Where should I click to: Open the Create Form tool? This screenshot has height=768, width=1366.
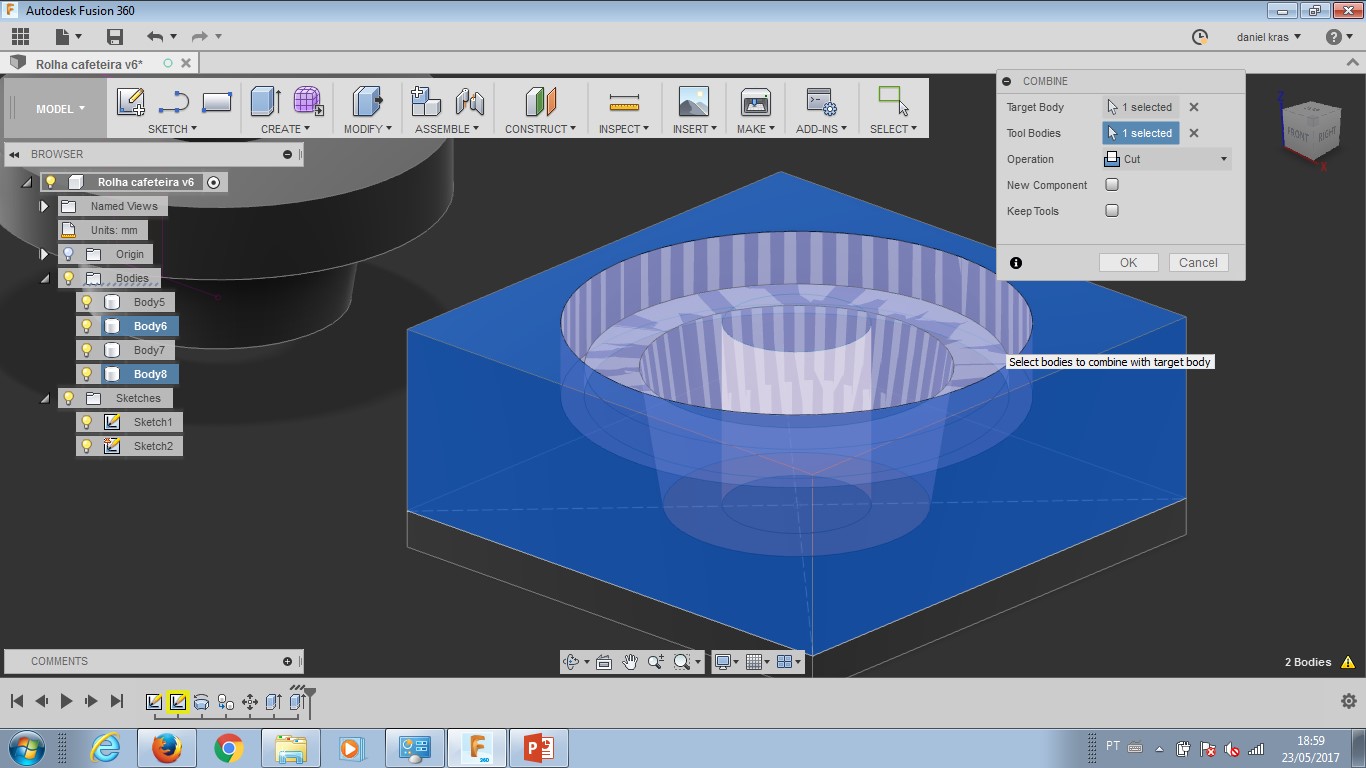point(308,102)
